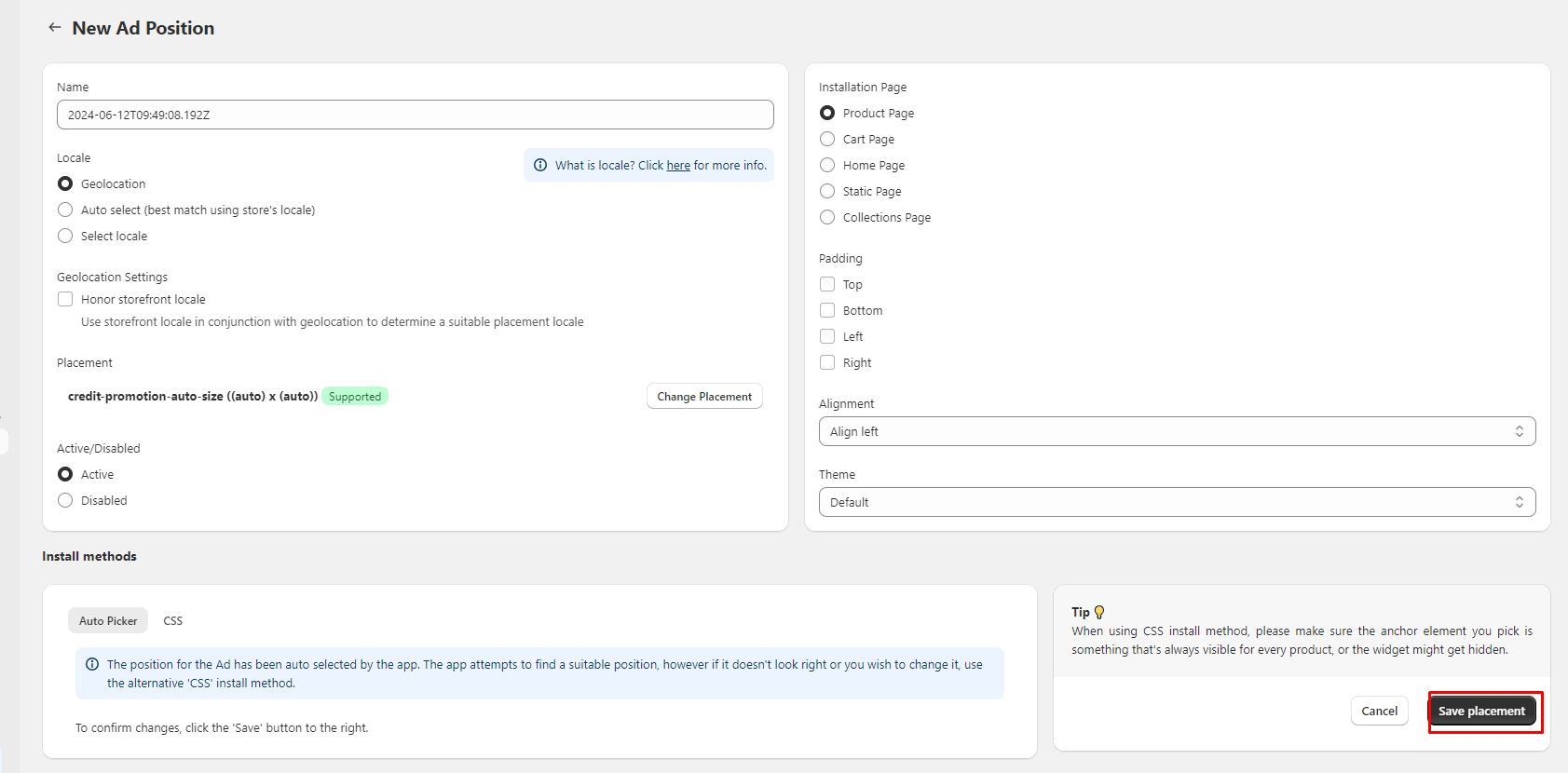Expand the Theme dropdown
1568x773 pixels.
(1177, 502)
